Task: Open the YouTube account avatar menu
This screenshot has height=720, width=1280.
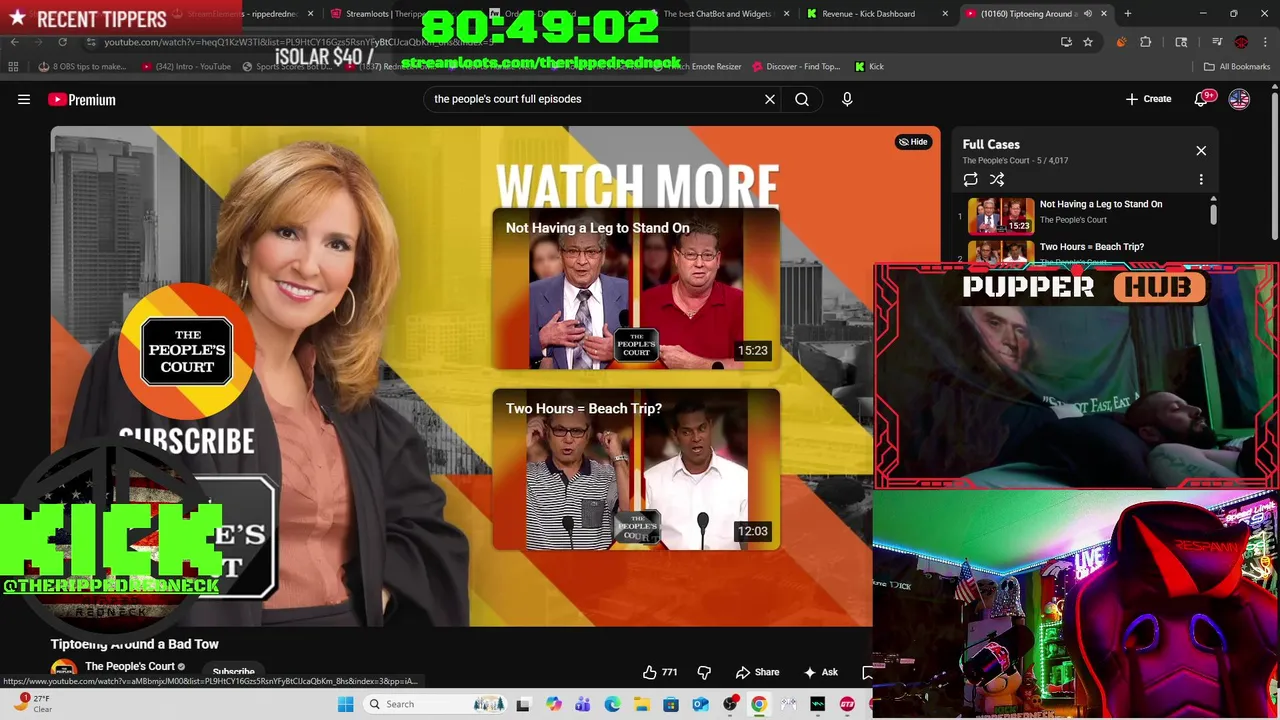Action: tap(1239, 99)
